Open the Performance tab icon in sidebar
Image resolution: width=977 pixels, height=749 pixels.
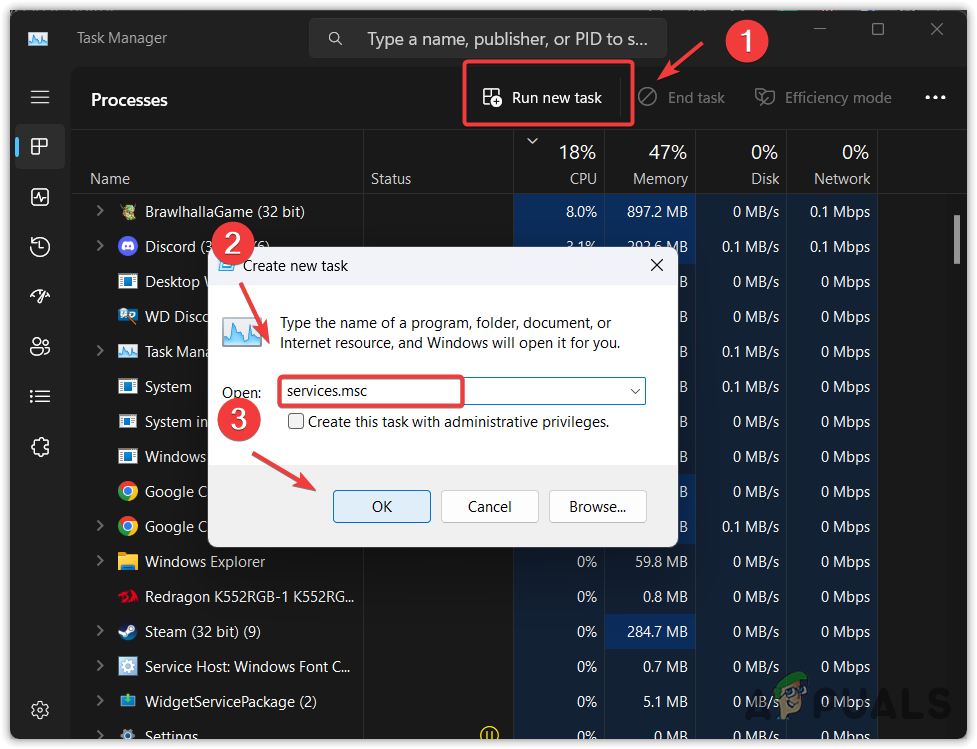40,197
